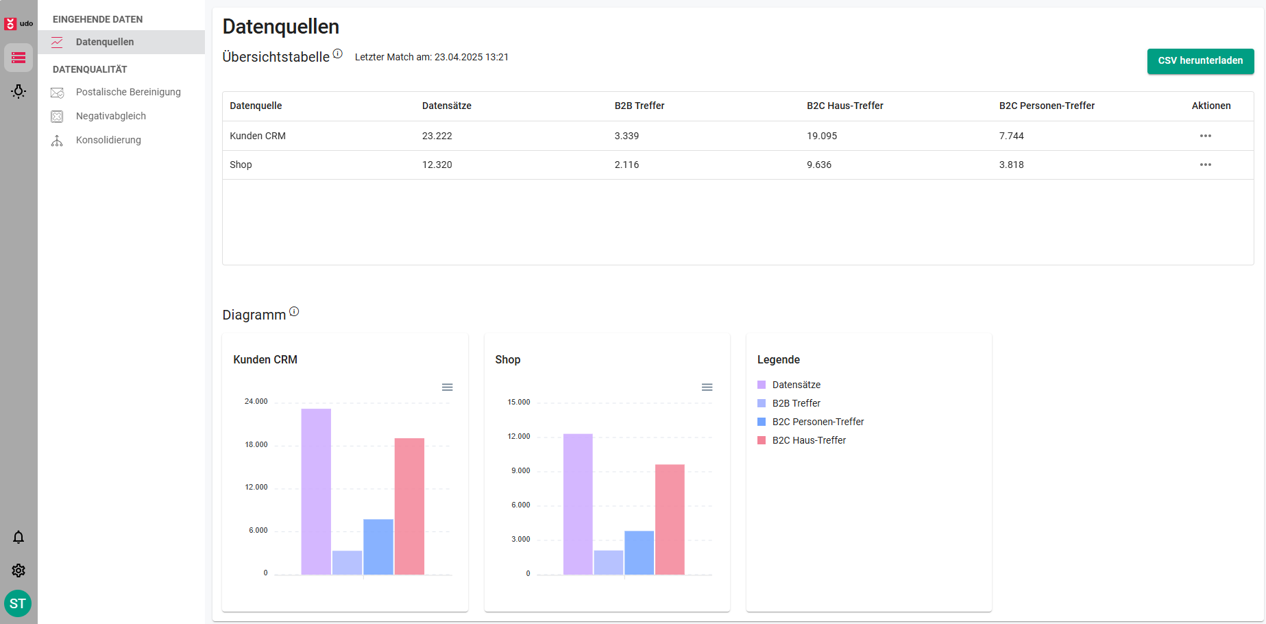Click the ST user avatar
1266x624 pixels.
(x=18, y=603)
